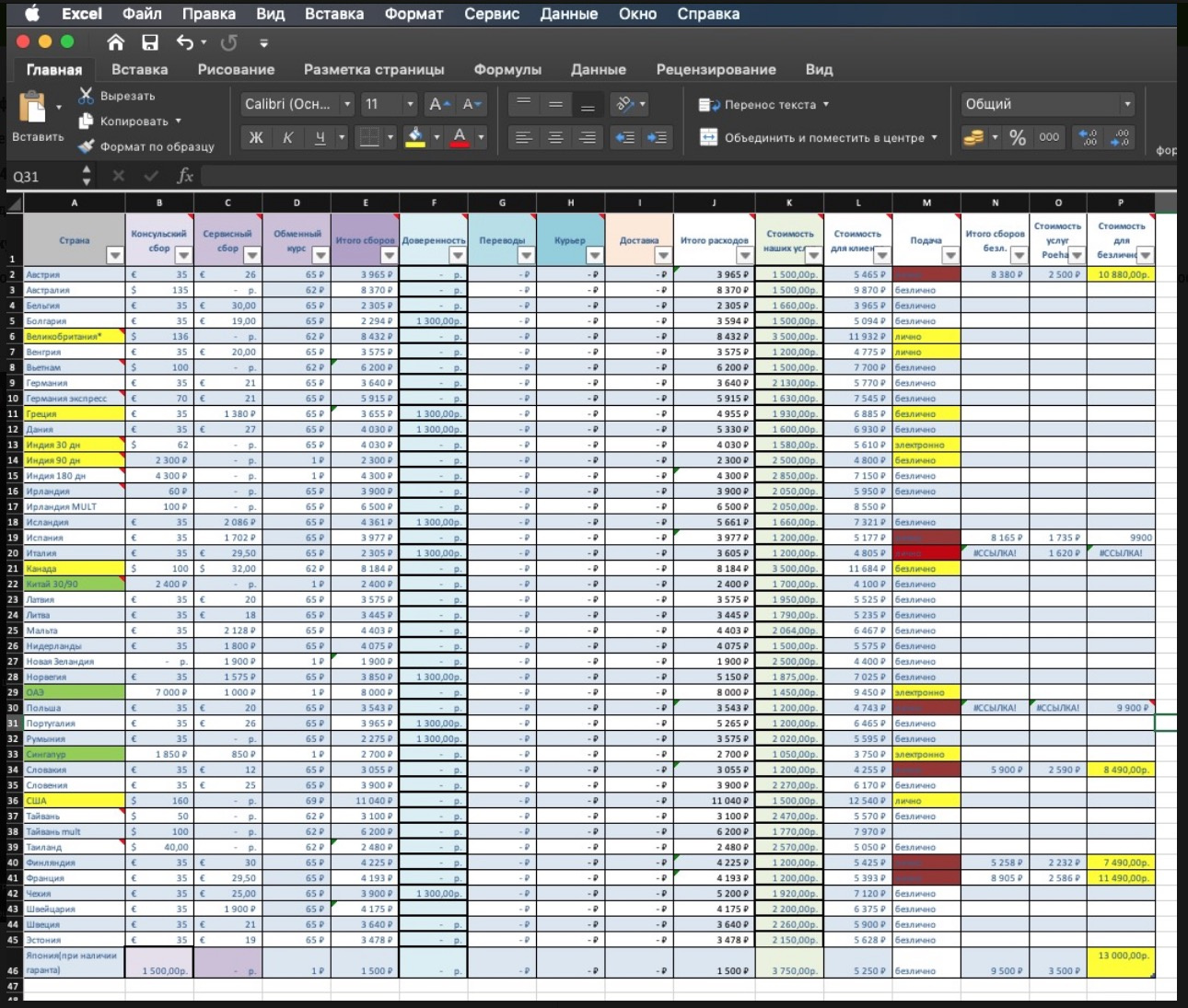Cut the selection with Вырезать
The width and height of the screenshot is (1188, 1008).
tap(117, 96)
